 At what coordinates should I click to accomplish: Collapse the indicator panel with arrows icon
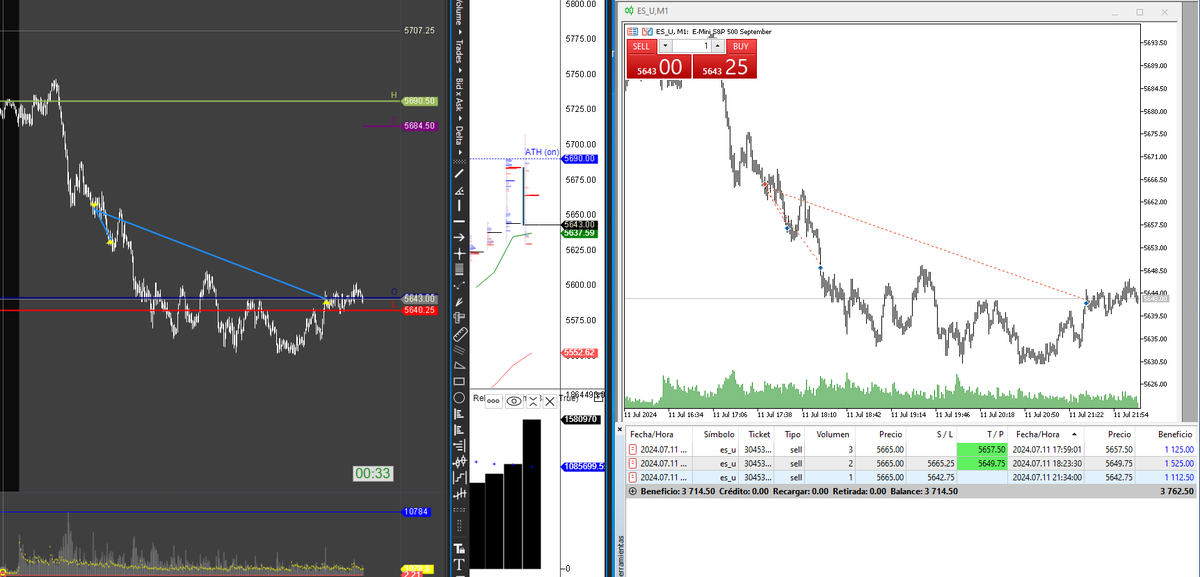(533, 401)
